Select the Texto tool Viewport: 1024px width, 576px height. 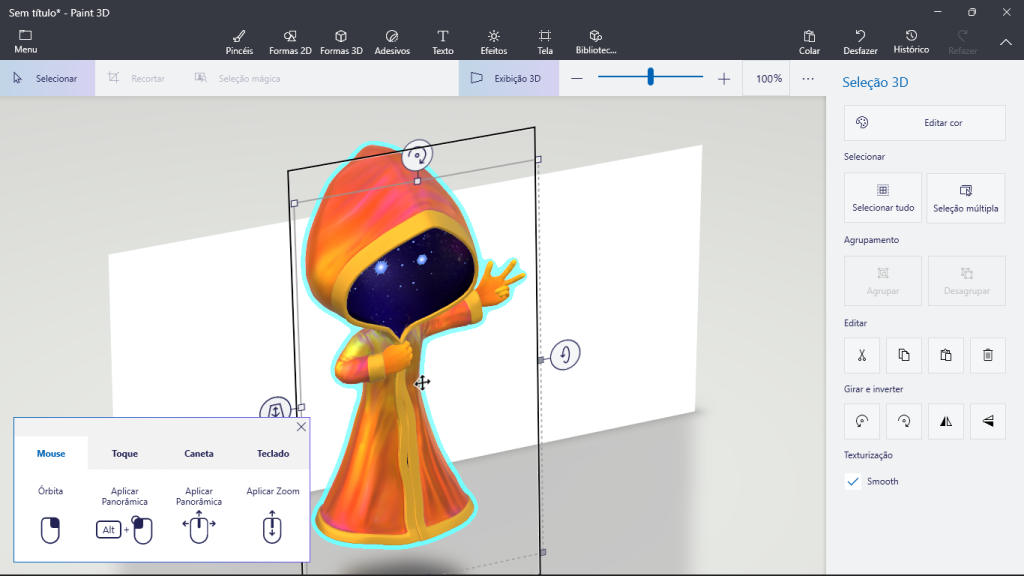point(443,40)
